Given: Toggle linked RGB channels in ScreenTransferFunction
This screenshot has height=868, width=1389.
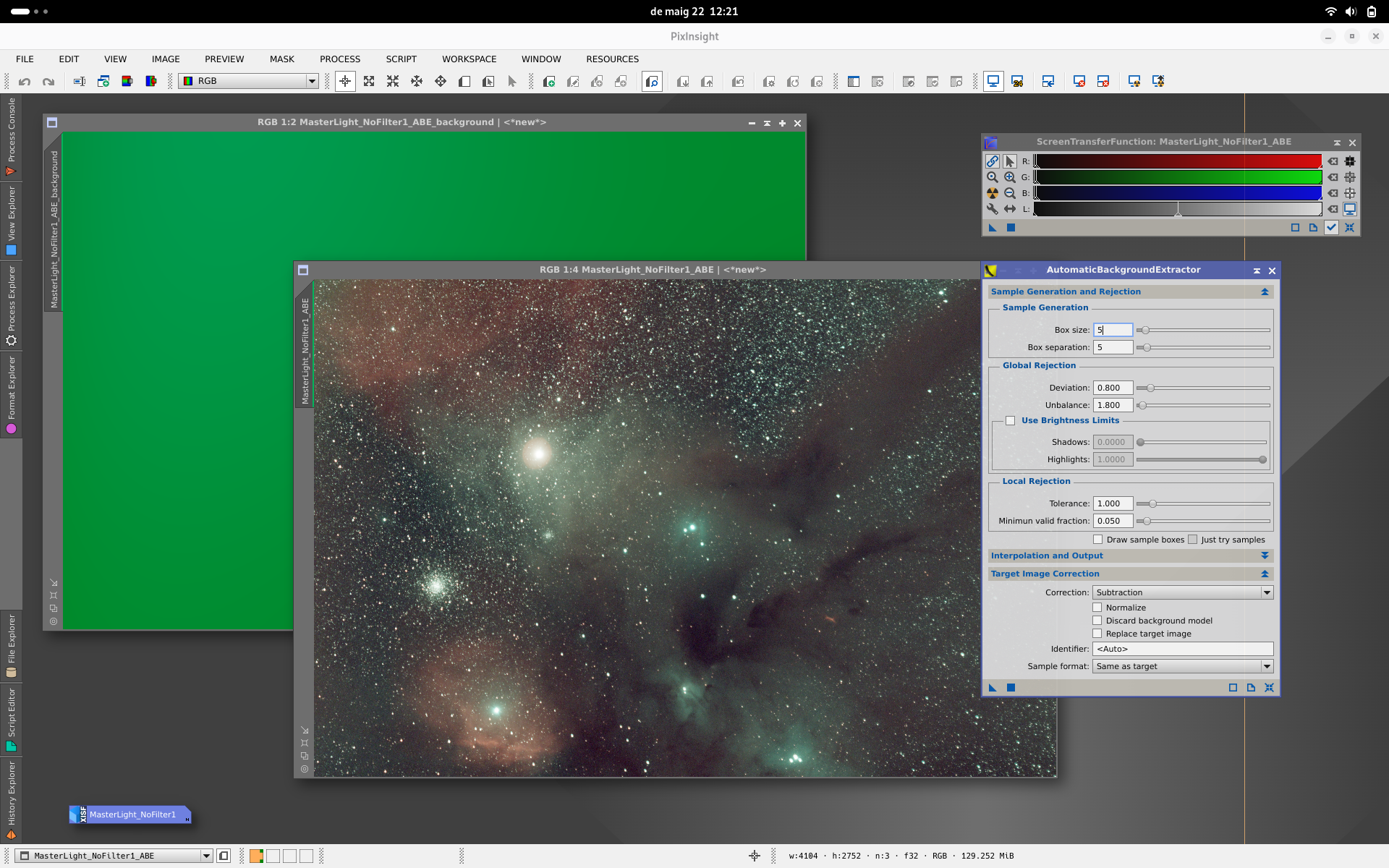Looking at the screenshot, I should [x=993, y=161].
